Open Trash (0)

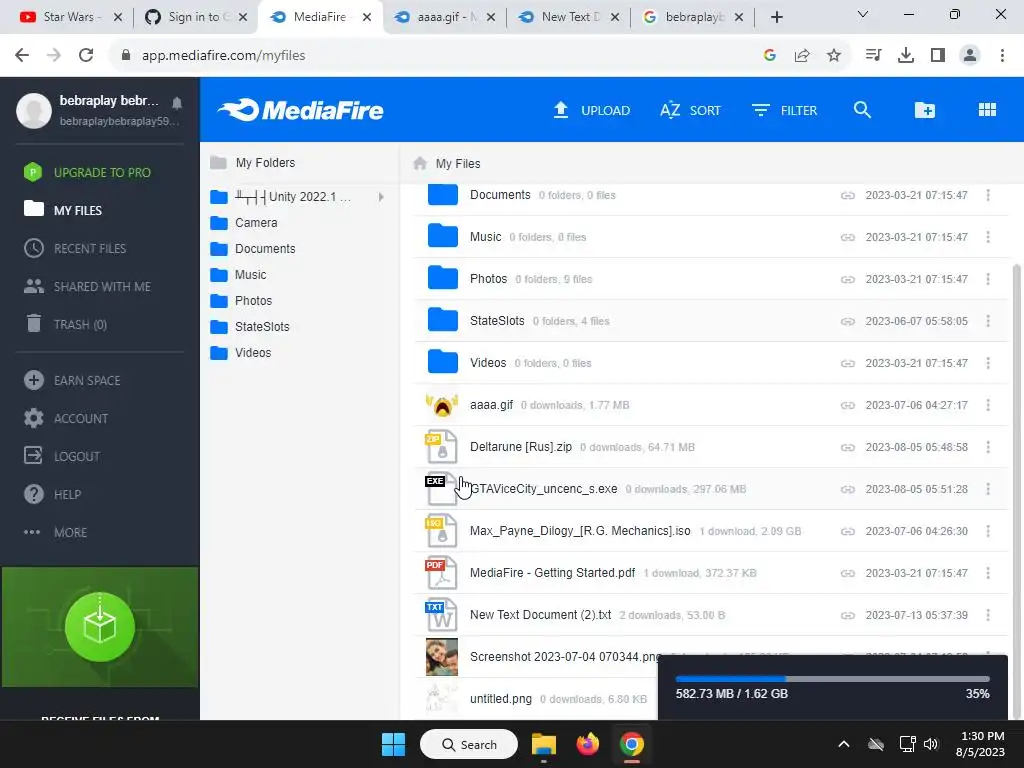point(65,324)
